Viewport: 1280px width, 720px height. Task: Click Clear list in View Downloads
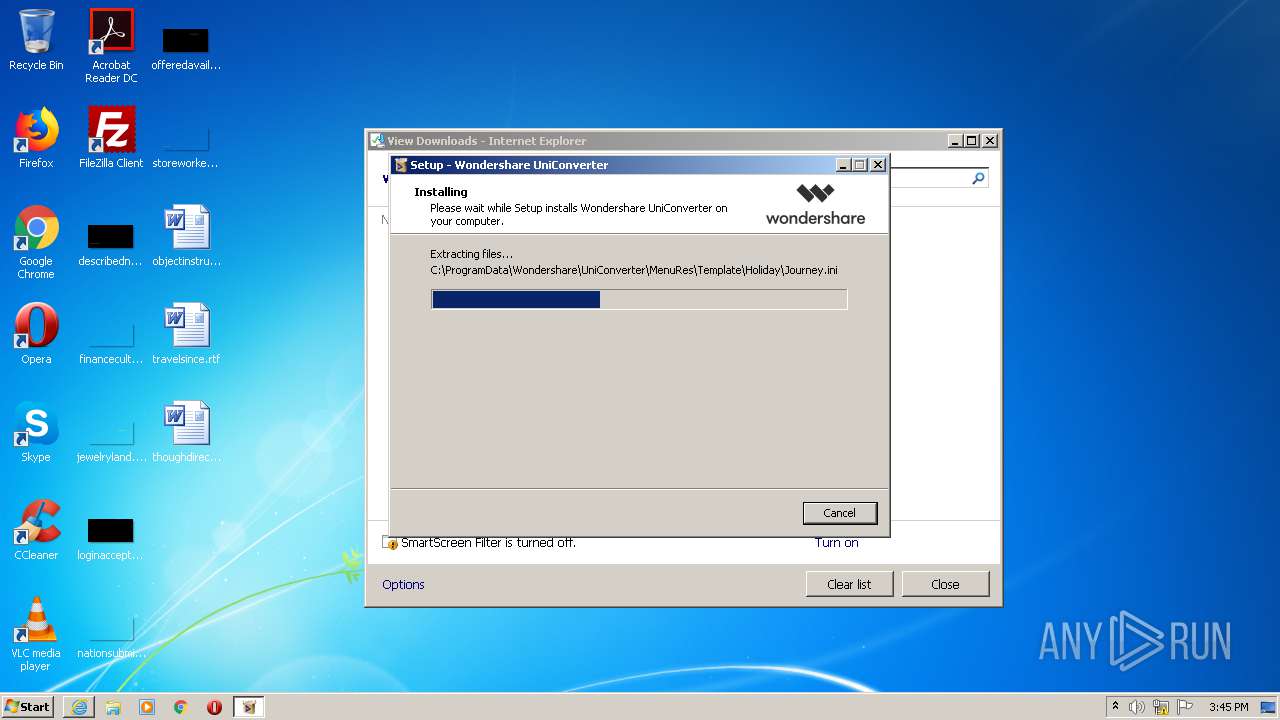849,584
